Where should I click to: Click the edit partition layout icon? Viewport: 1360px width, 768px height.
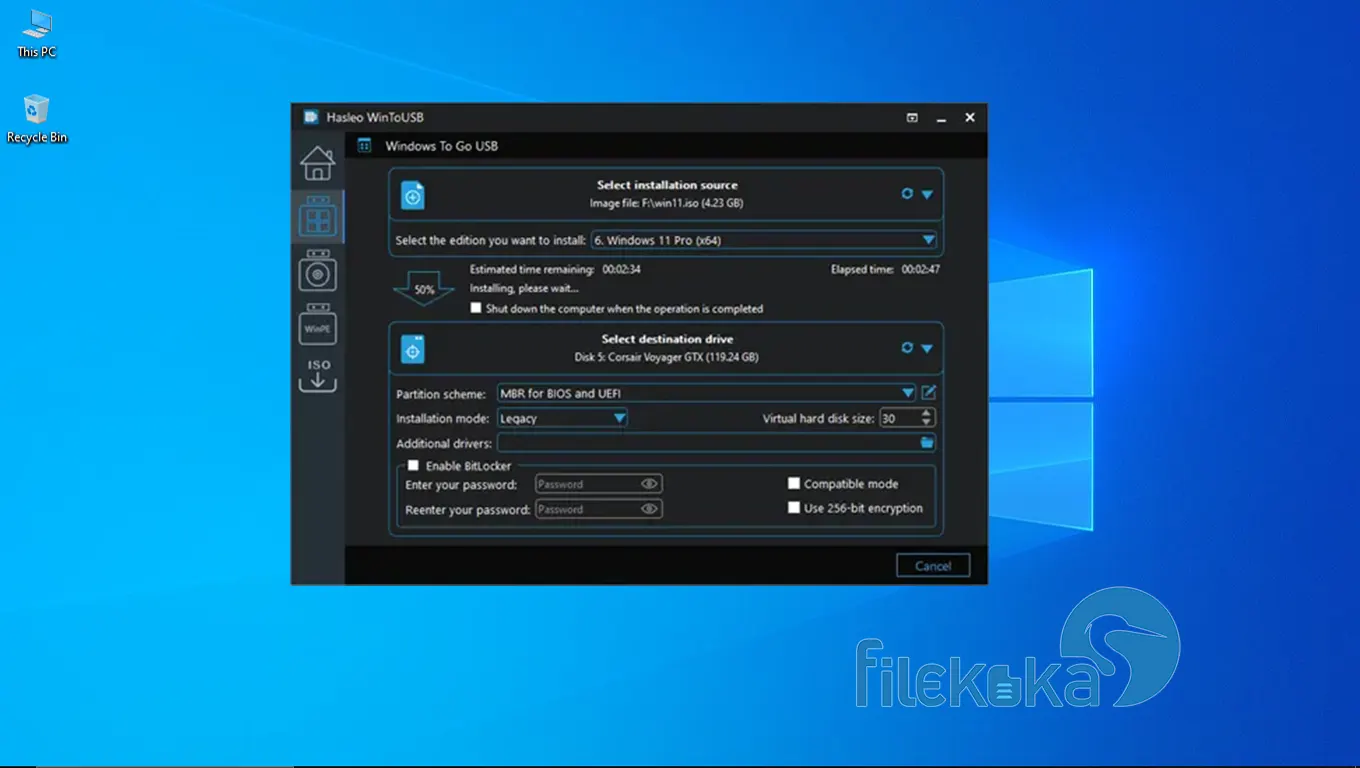(x=929, y=393)
